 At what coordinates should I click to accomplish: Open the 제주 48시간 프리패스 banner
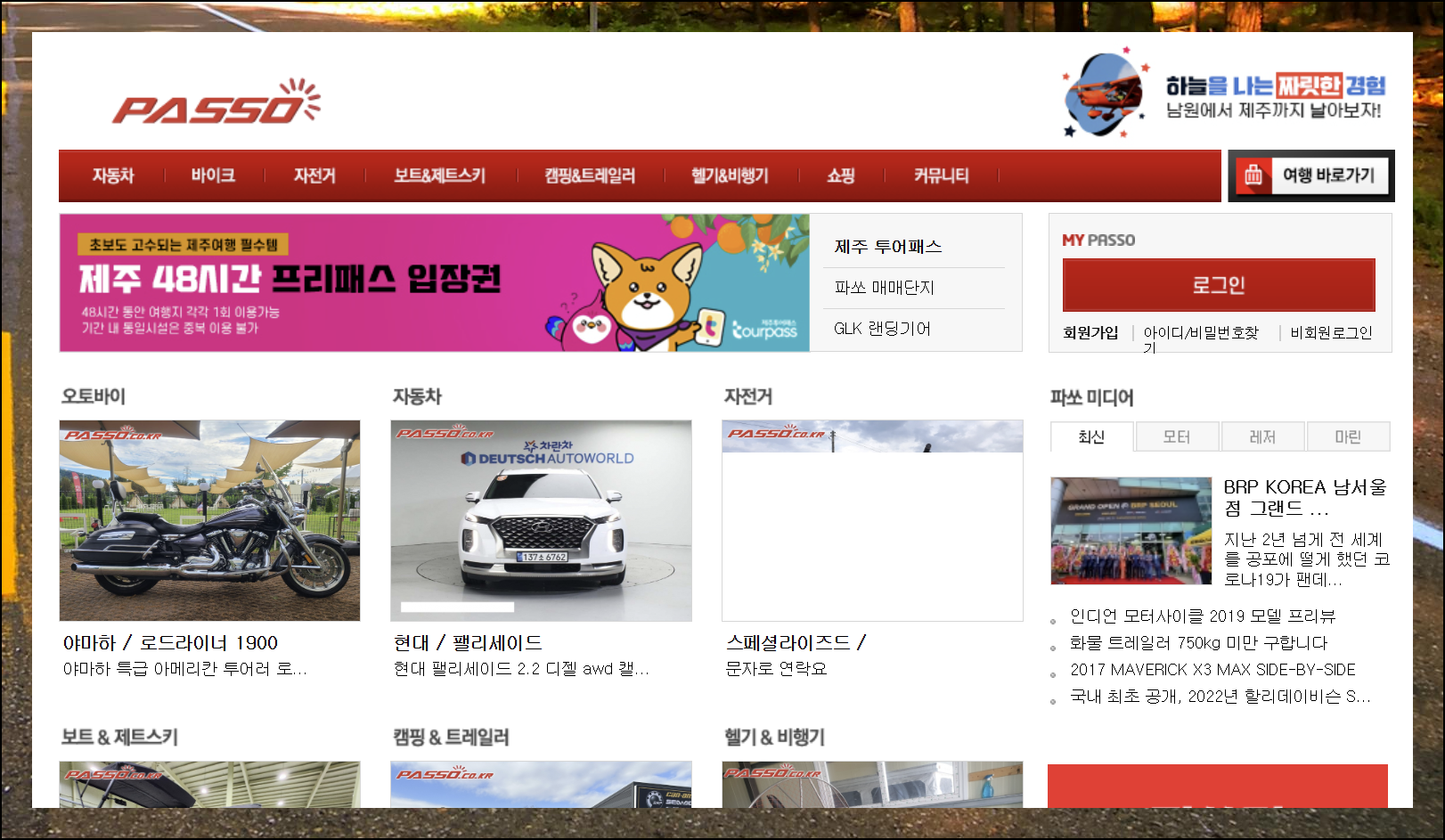[435, 282]
